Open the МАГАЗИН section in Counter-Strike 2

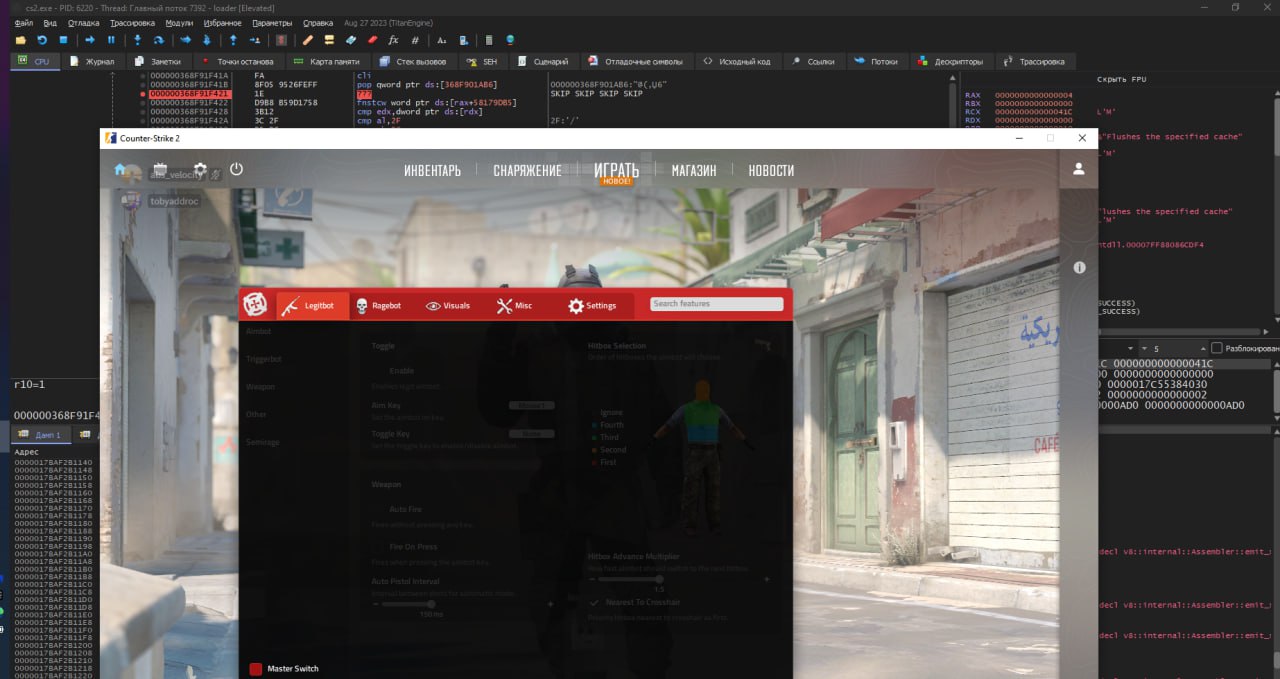pos(694,170)
